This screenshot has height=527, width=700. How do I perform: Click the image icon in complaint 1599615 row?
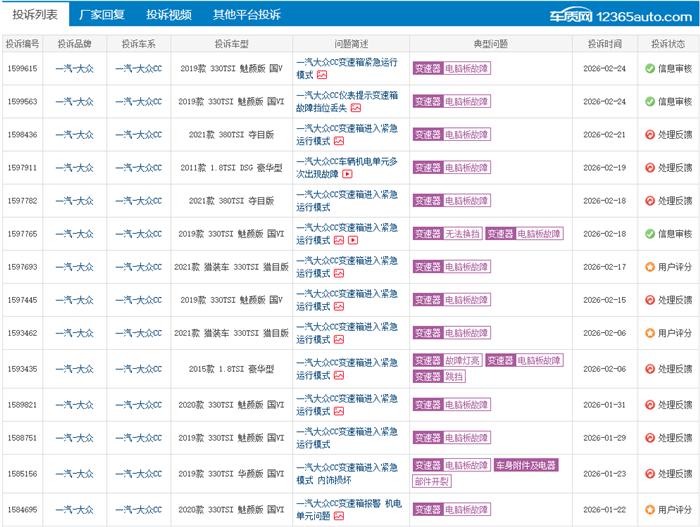pyautogui.click(x=322, y=75)
